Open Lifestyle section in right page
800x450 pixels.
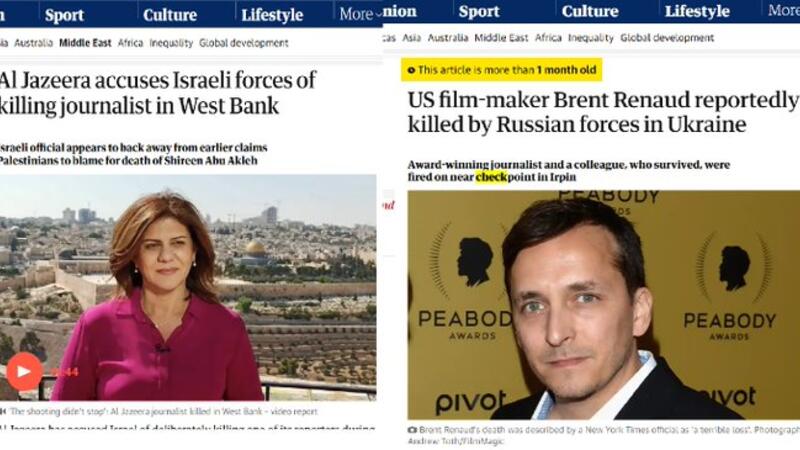697,11
